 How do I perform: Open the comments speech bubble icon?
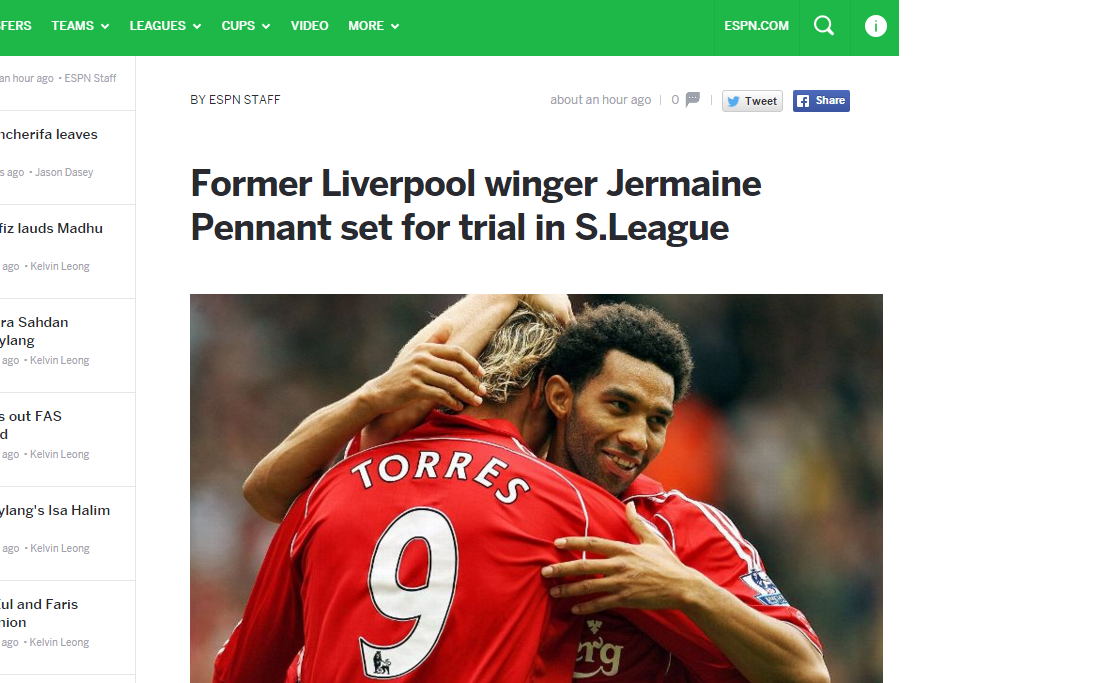(x=693, y=99)
